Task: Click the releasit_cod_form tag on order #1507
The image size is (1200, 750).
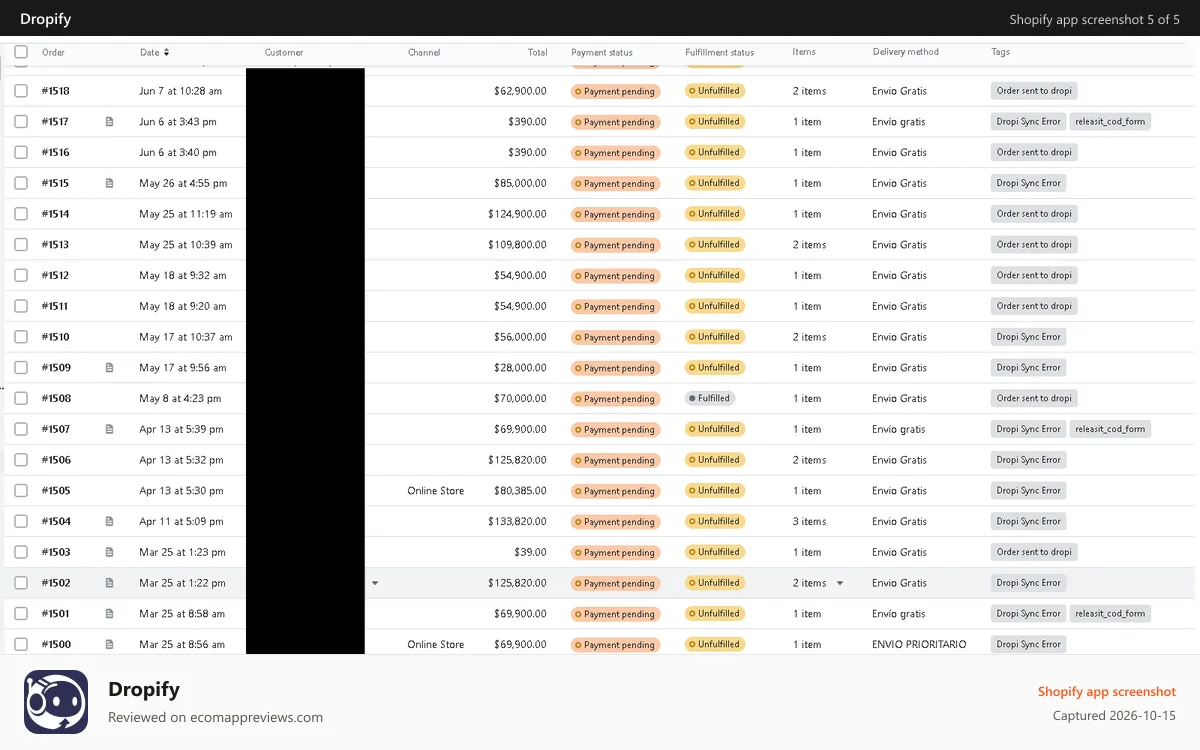Action: [x=1110, y=429]
